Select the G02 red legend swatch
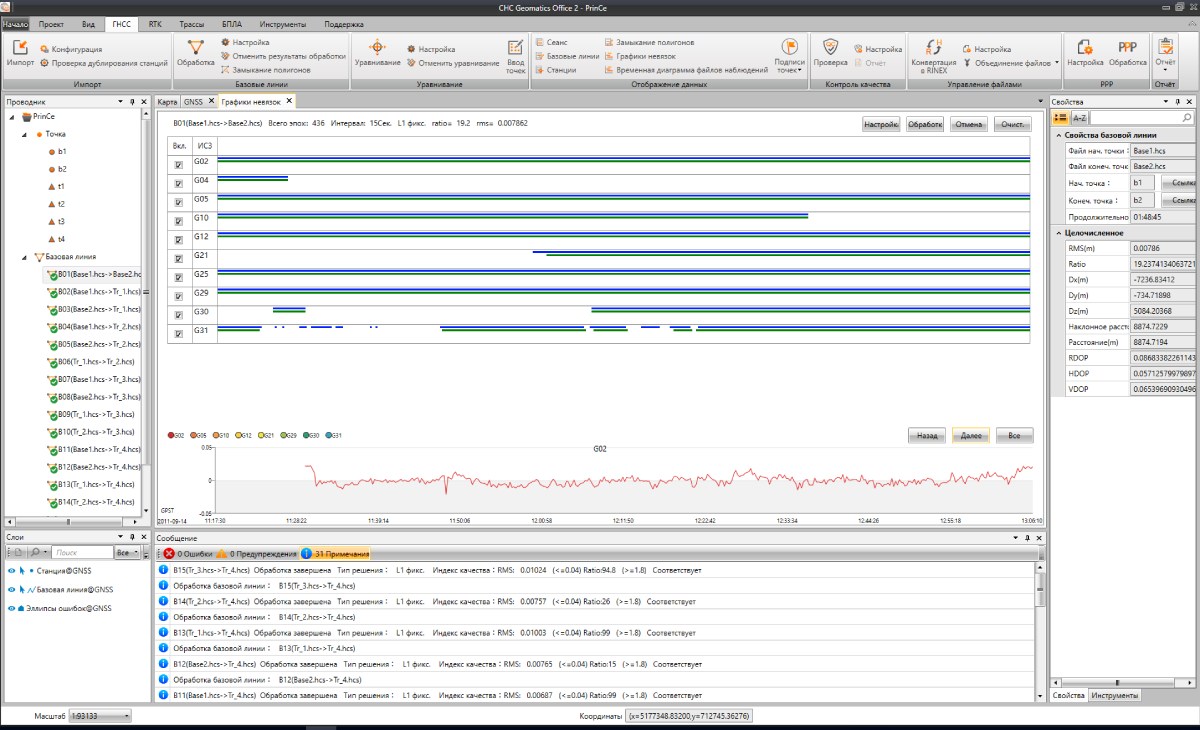Viewport: 1200px width, 730px height. pos(171,435)
